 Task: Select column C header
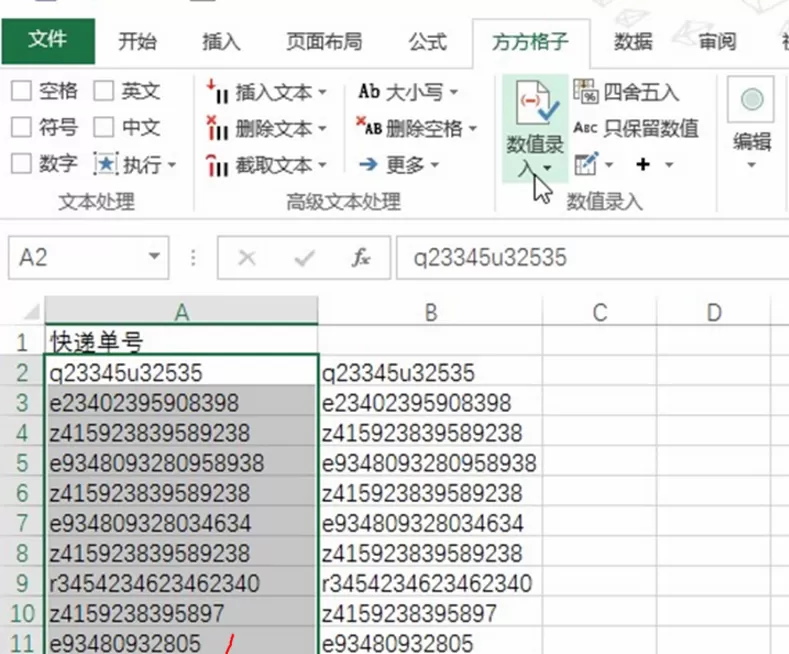point(600,311)
